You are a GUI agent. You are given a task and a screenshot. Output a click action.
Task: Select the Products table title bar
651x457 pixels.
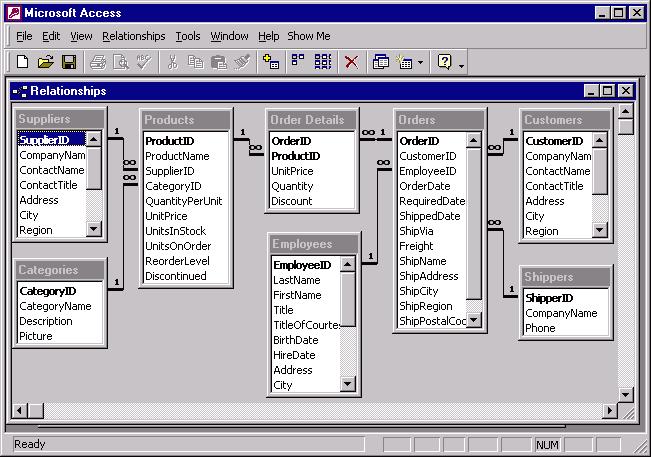pyautogui.click(x=186, y=120)
